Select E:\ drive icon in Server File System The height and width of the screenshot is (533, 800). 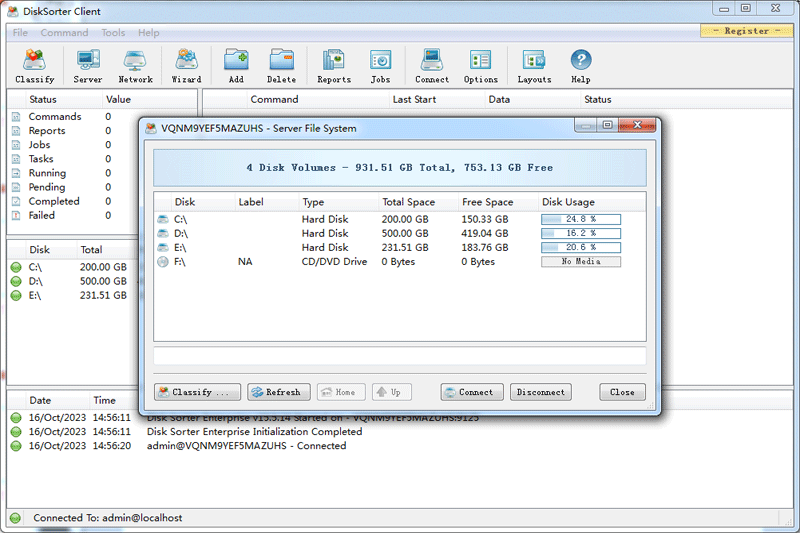163,248
